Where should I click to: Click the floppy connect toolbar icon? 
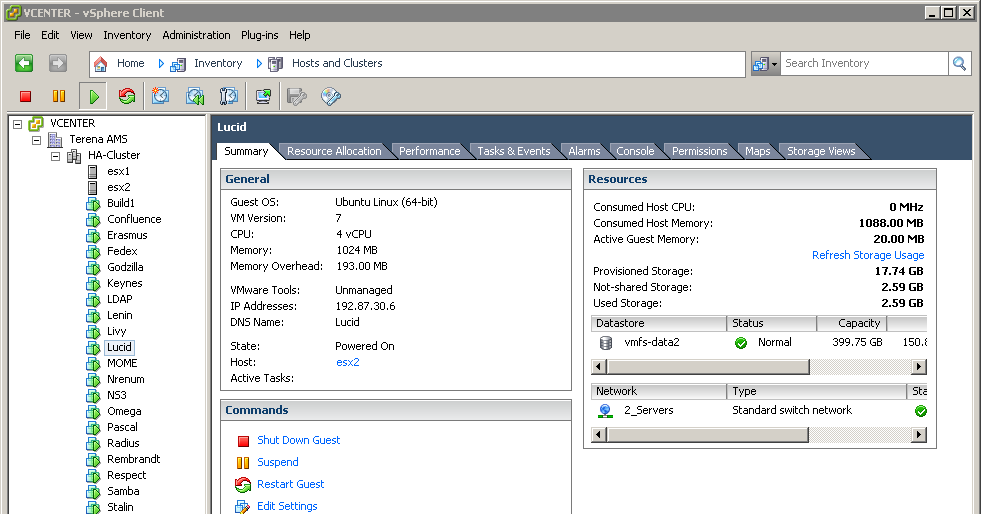(297, 96)
